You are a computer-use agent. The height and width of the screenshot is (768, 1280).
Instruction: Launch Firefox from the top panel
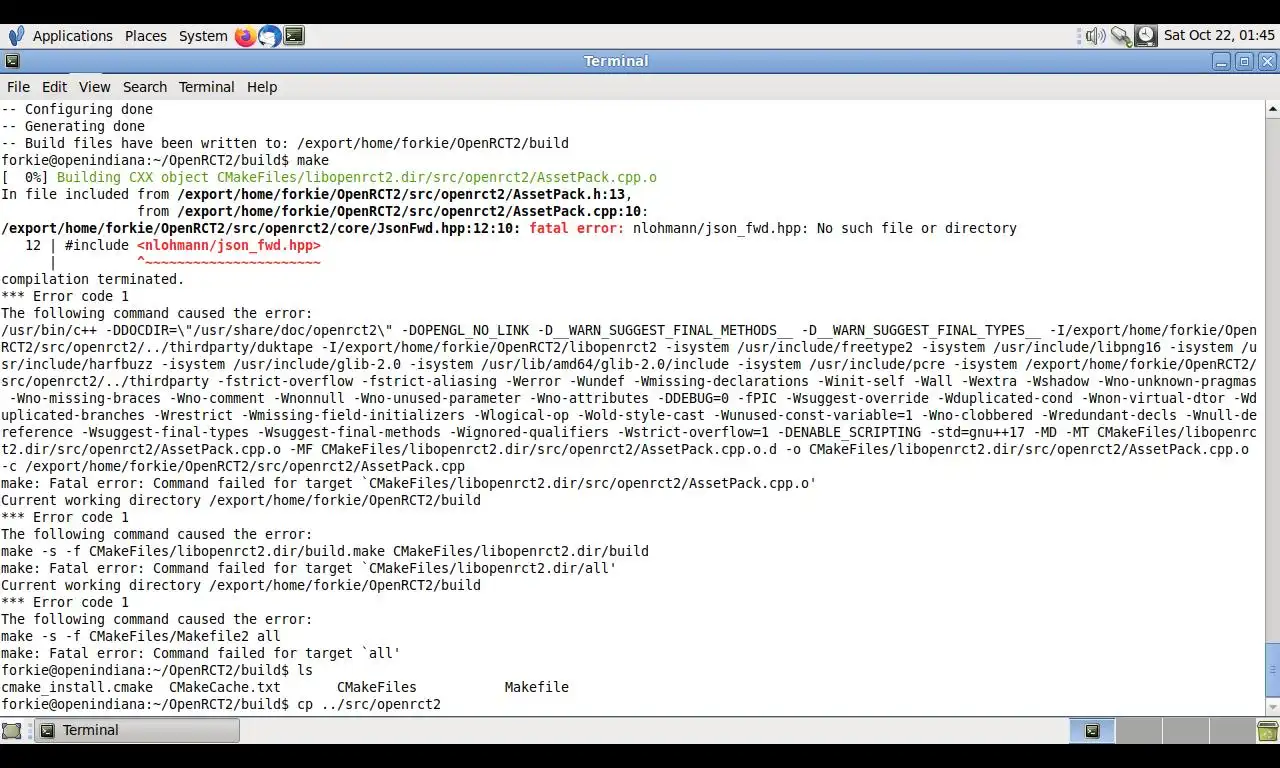coord(246,36)
